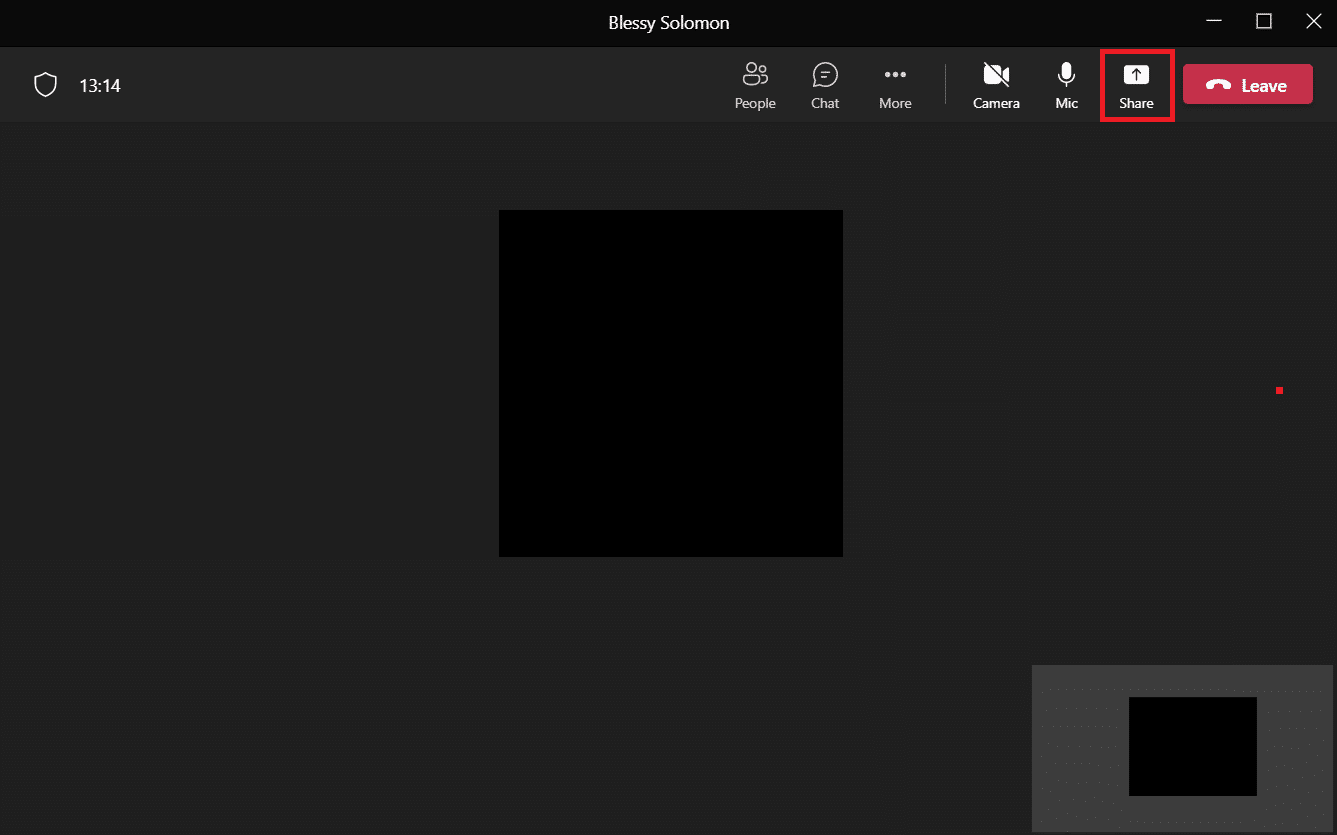Close the Teams call window
Viewport: 1337px width, 835px height.
click(1313, 21)
